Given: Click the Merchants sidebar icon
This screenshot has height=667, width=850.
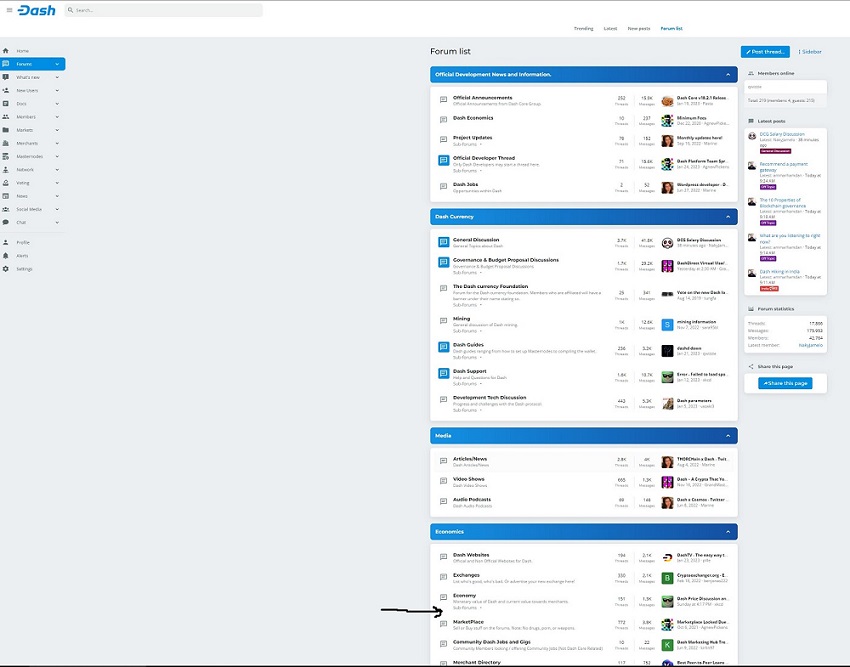Looking at the screenshot, I should [5, 143].
